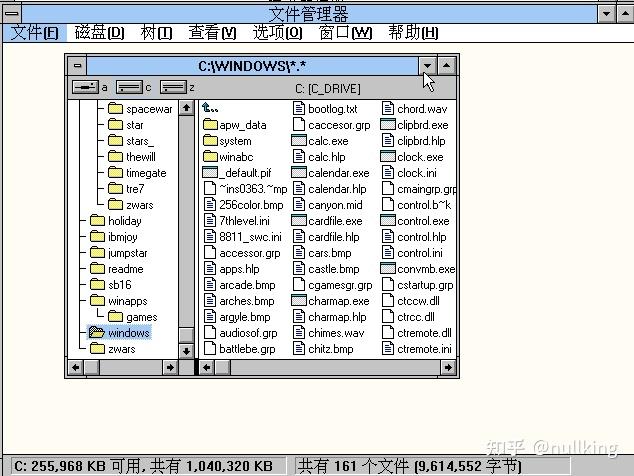
Task: Select the clock.exe program icon
Action: [388, 156]
